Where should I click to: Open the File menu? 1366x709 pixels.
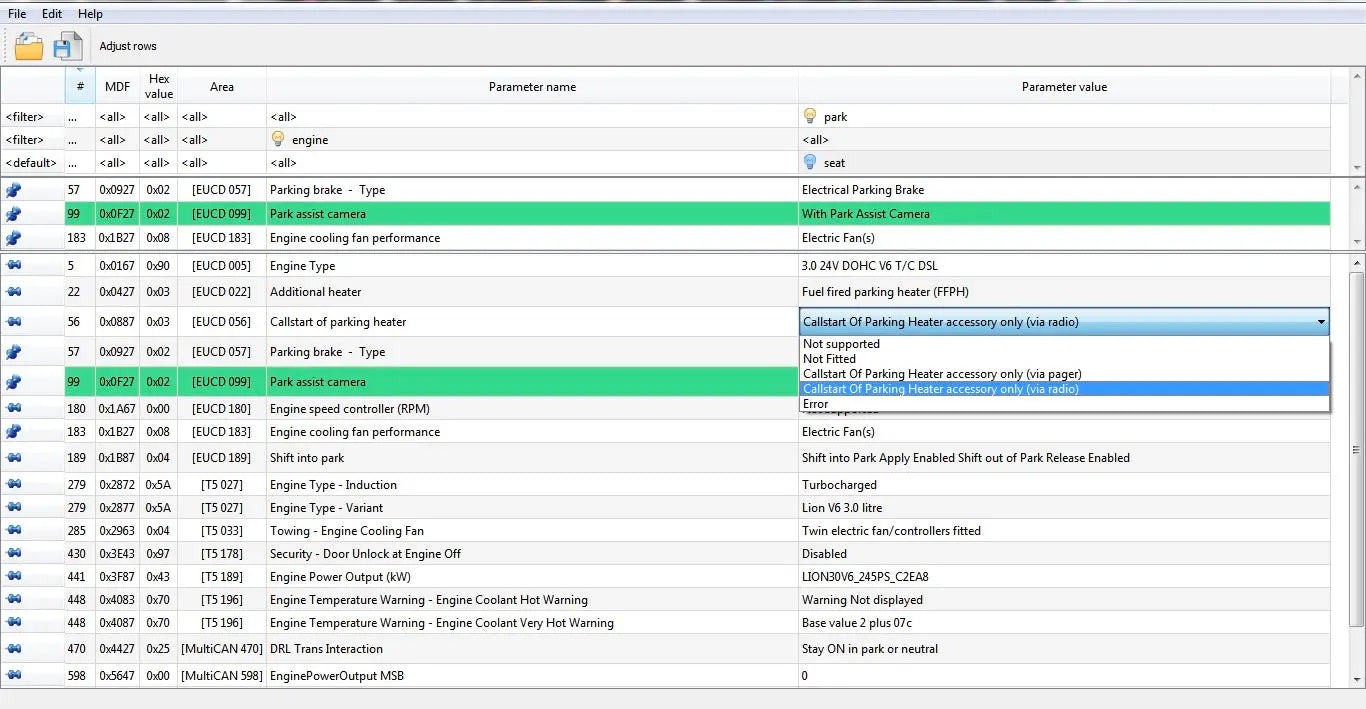point(17,14)
